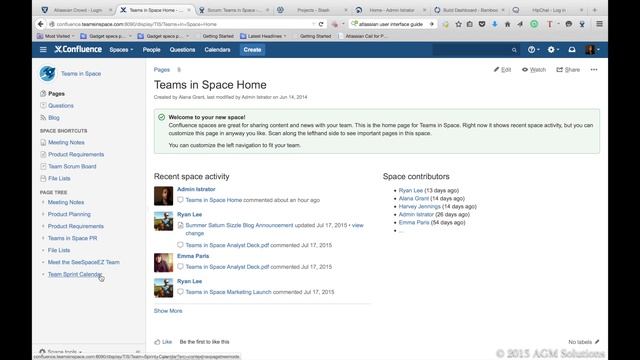Click the clipboard bookmarks list icon in toolbar
The height and width of the screenshot is (360, 640).
470,24
